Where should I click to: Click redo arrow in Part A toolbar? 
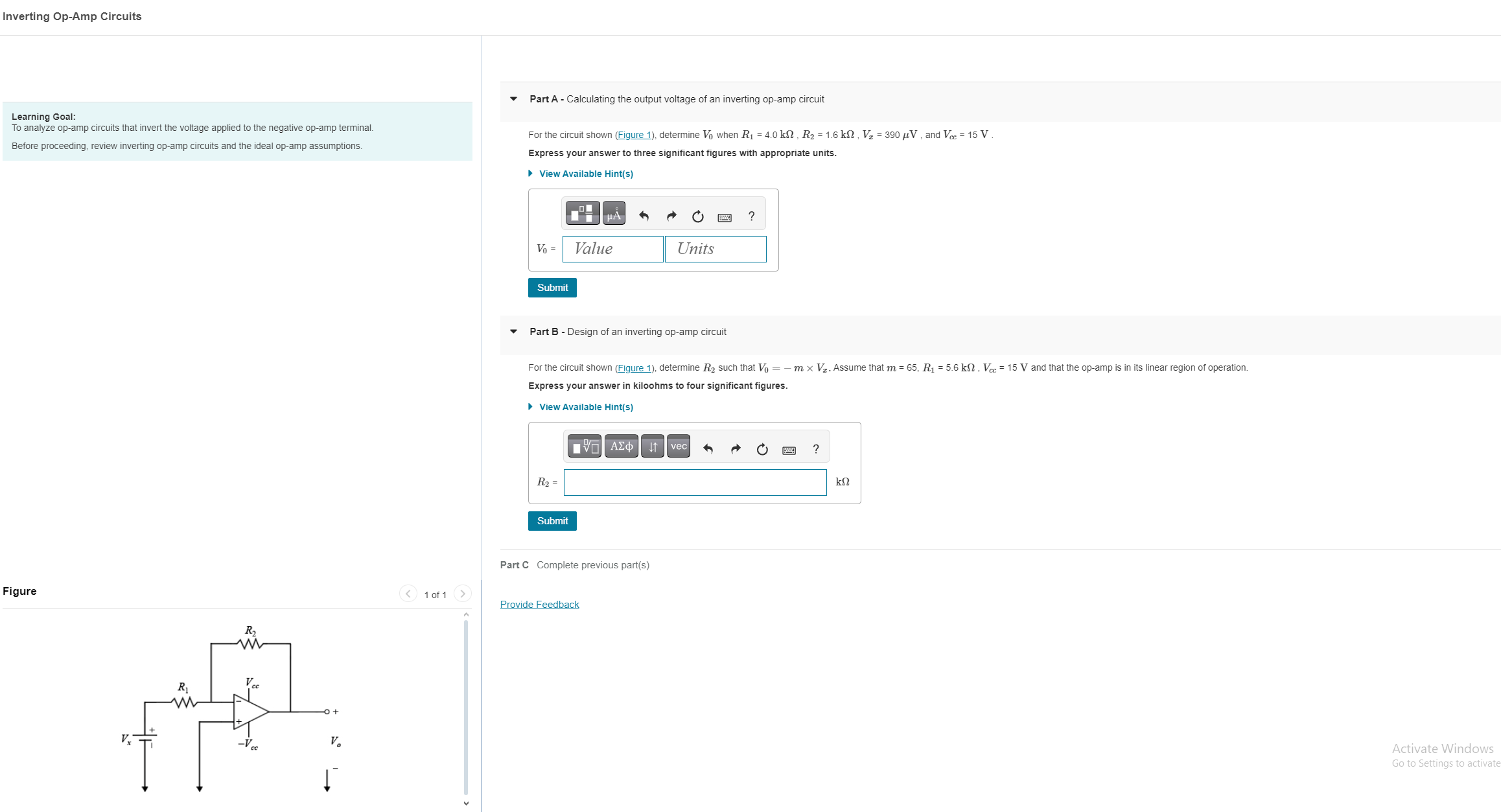coord(671,216)
